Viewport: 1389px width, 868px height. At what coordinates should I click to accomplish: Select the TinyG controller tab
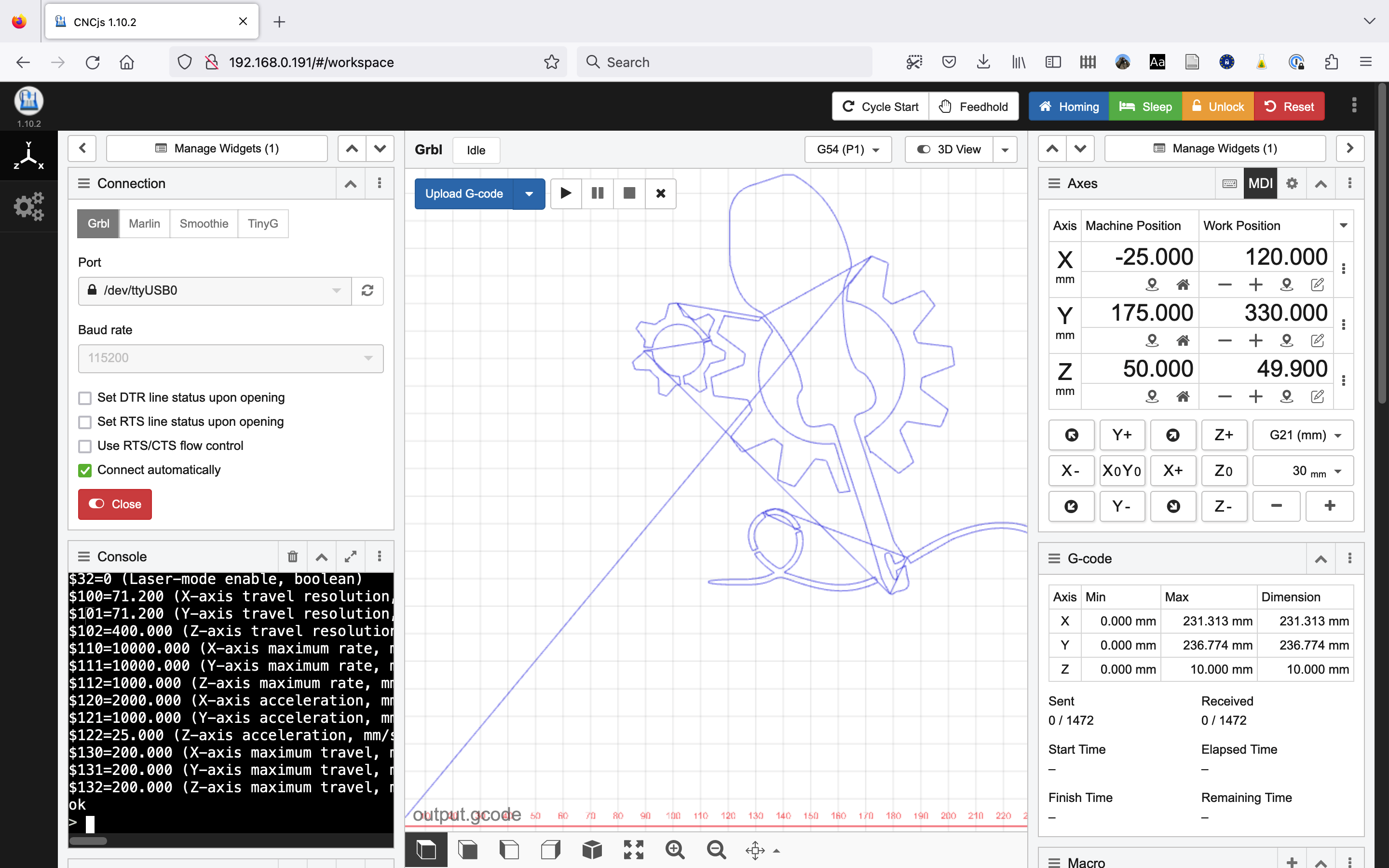263,224
